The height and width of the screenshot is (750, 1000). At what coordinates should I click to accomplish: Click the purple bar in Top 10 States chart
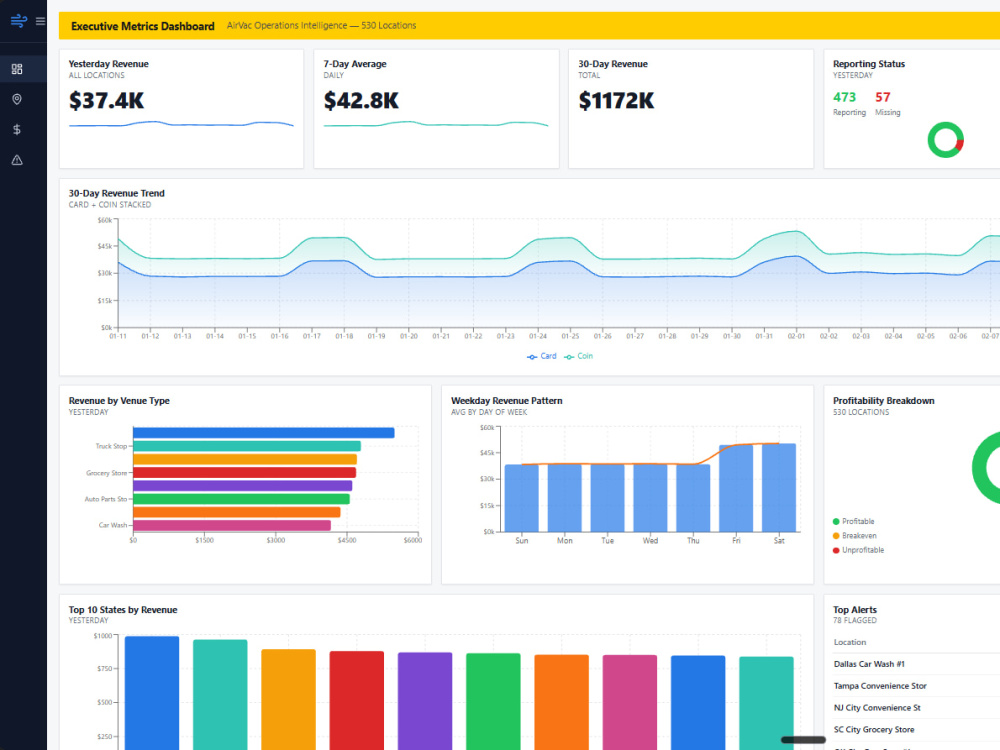(425, 701)
